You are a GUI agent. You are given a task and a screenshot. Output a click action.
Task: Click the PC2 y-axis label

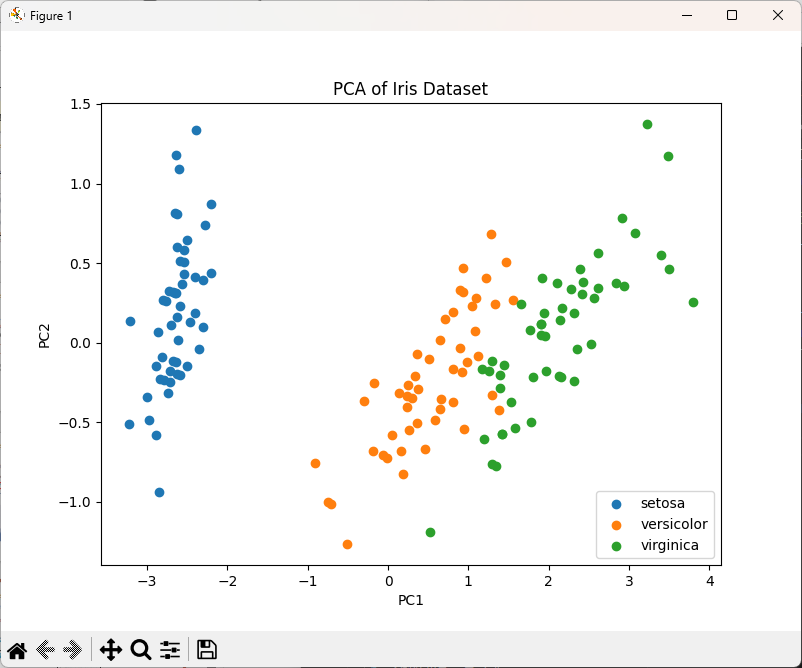pos(45,334)
